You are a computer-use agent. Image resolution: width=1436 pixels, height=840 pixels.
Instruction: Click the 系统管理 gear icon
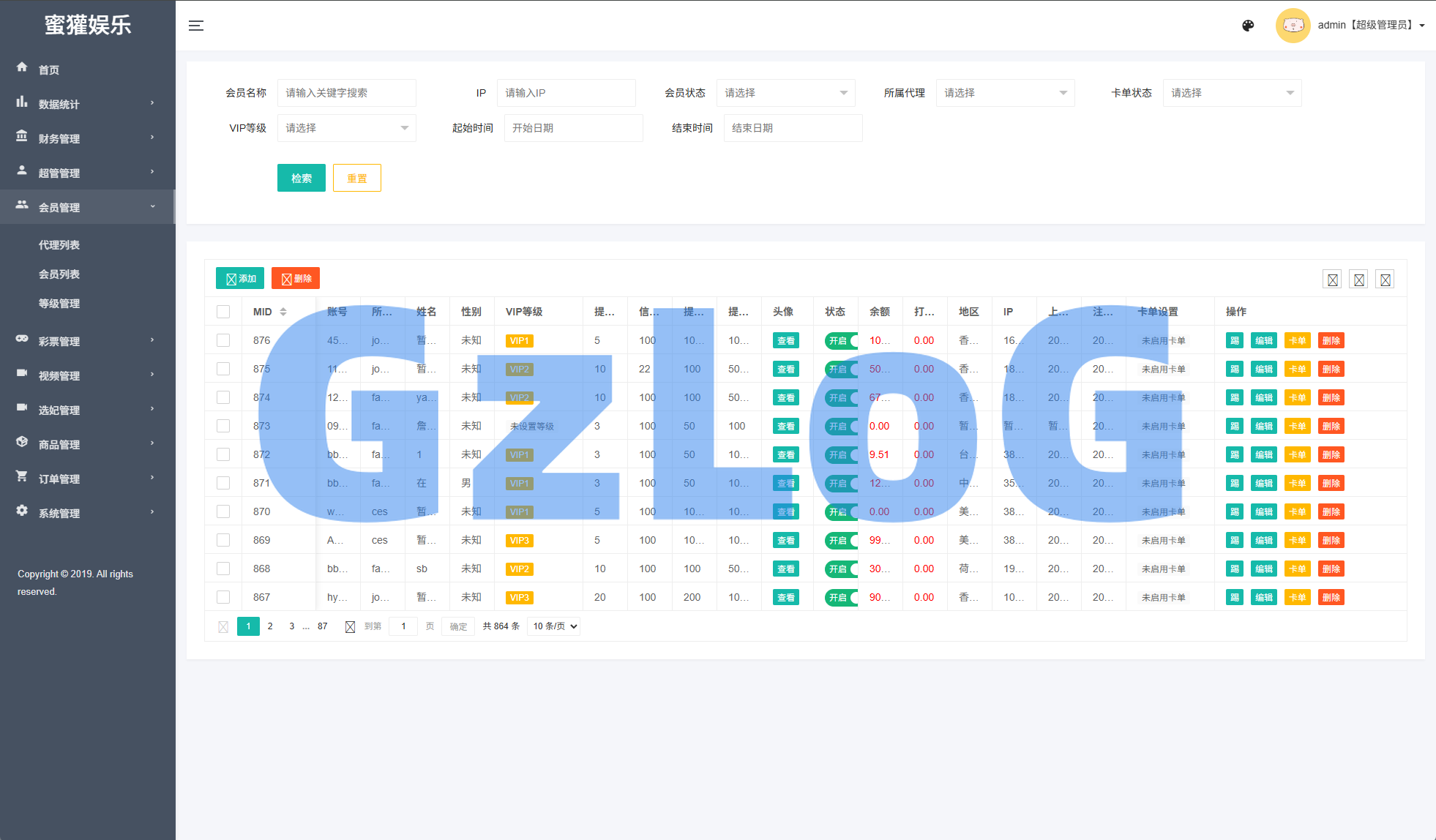[x=22, y=511]
